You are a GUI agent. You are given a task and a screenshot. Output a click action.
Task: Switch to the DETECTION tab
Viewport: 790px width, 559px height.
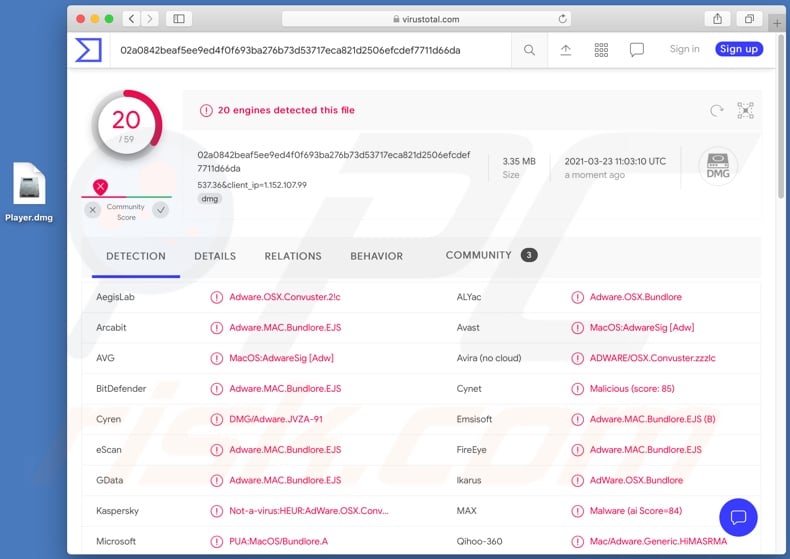tap(136, 256)
